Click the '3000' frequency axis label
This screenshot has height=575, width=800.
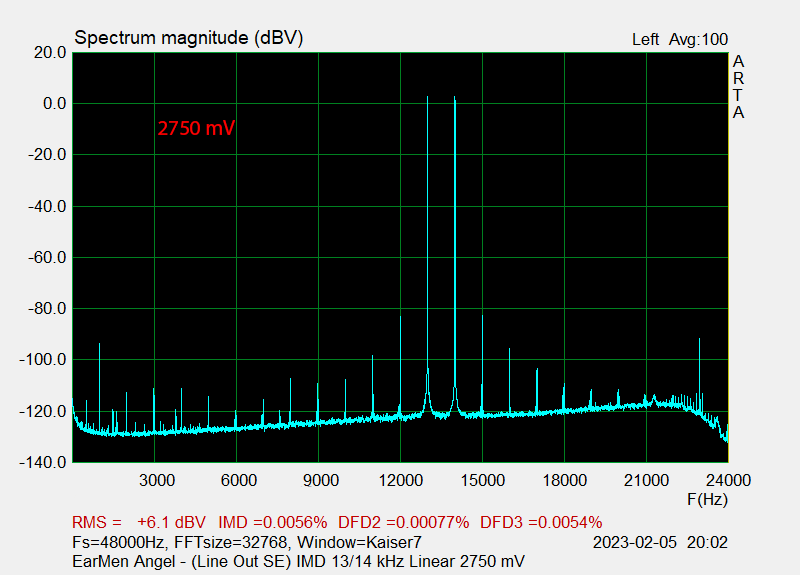coord(157,481)
